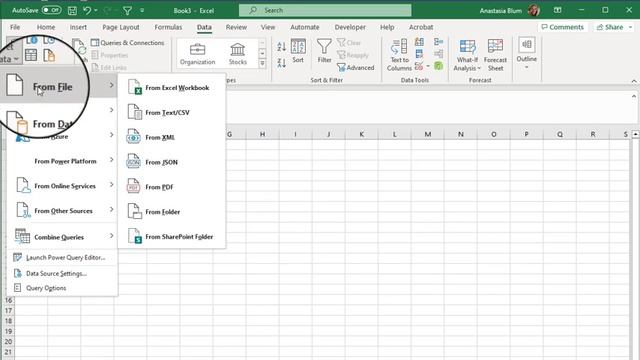Open What-If Analysis dropdown
Screen dimensions: 640x360
(467, 55)
